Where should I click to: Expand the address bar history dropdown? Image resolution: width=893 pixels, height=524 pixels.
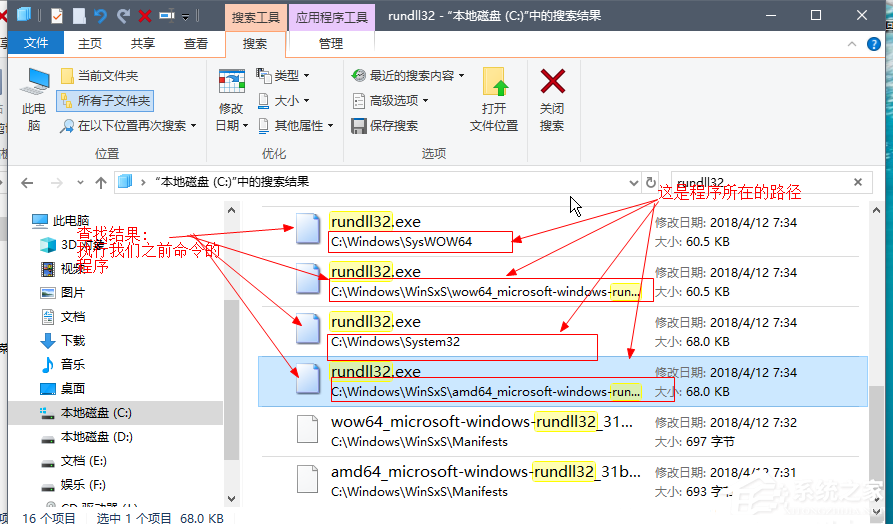(633, 182)
